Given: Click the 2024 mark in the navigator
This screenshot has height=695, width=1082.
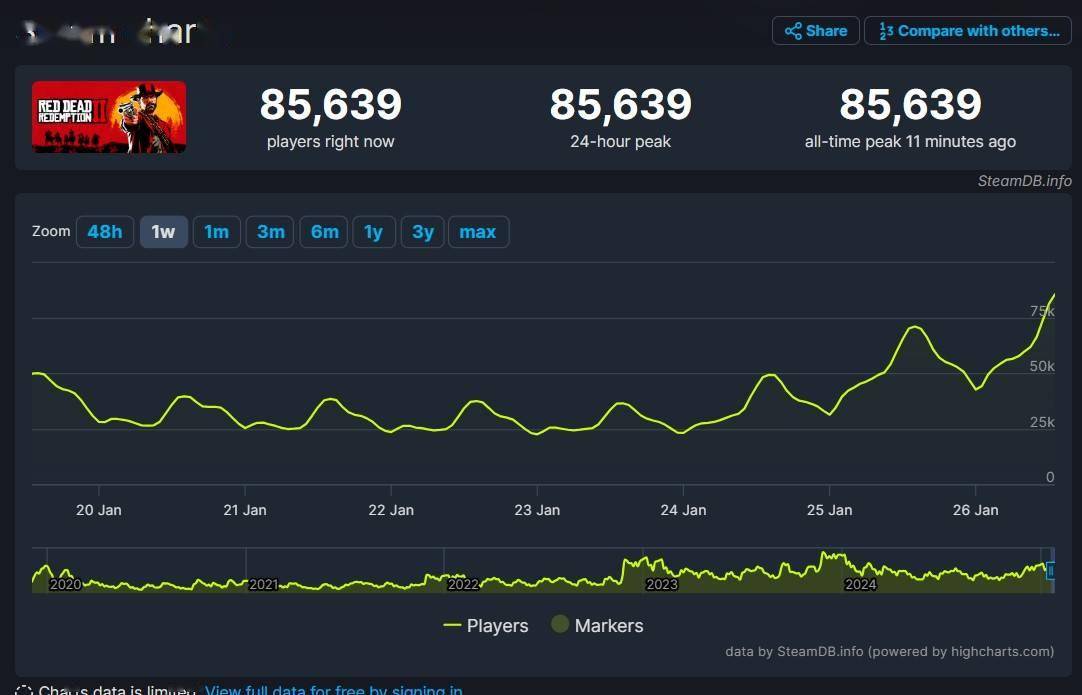Looking at the screenshot, I should (860, 585).
